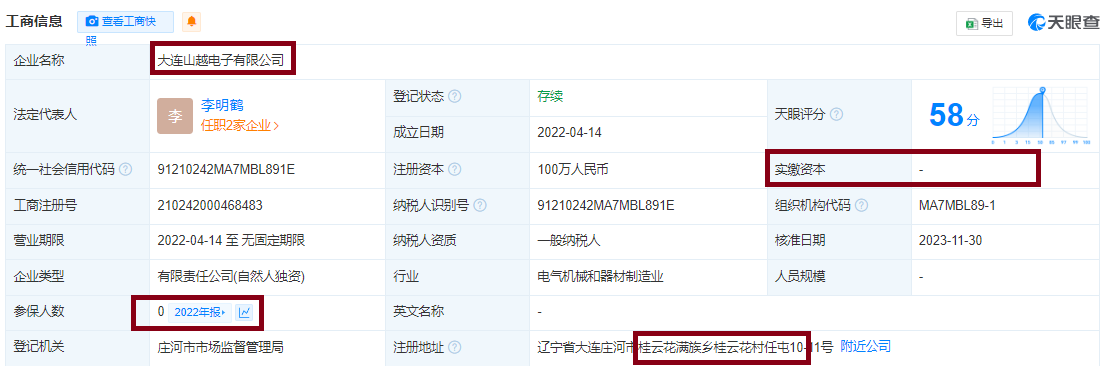This screenshot has height=366, width=1106.
Task: Click help icon beside 登记状态
Action: (x=455, y=97)
